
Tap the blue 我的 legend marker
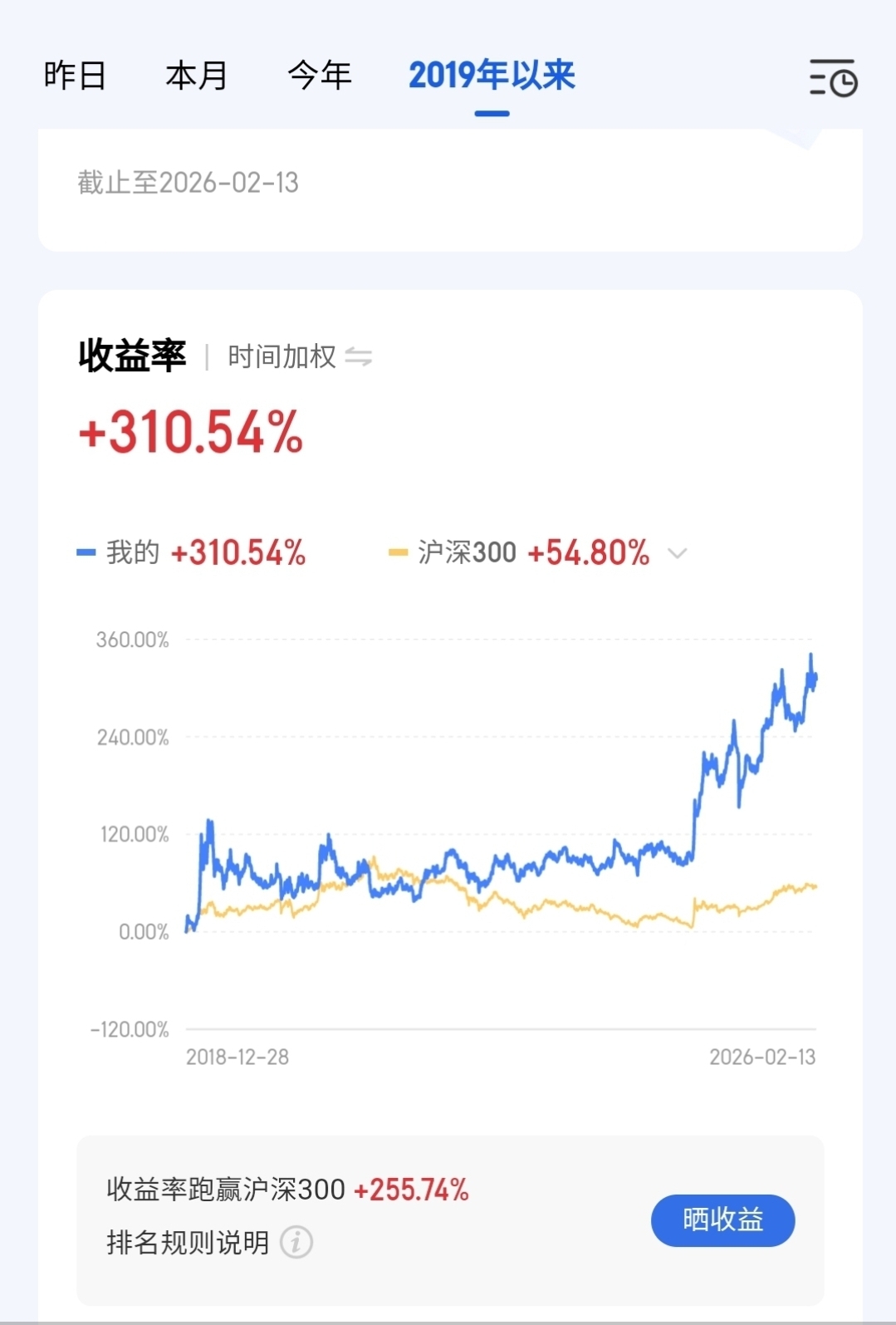tap(86, 552)
